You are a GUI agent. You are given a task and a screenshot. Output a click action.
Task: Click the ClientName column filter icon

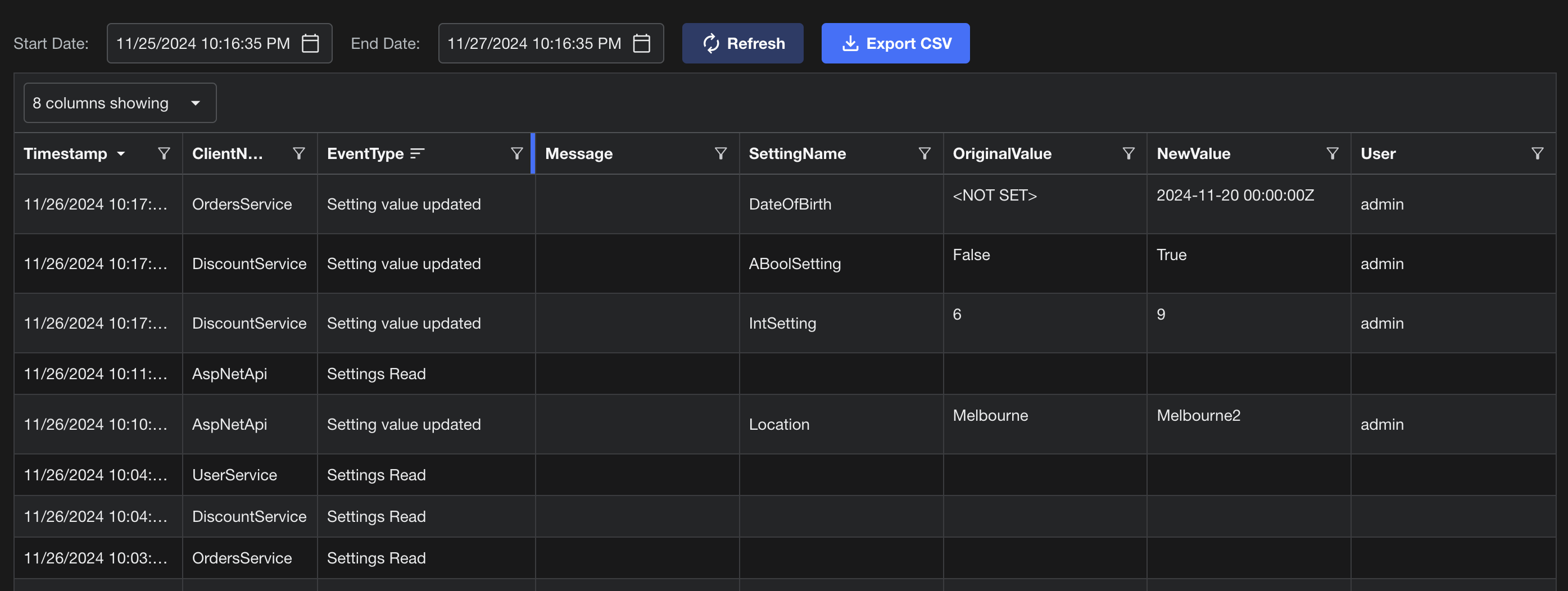point(298,153)
